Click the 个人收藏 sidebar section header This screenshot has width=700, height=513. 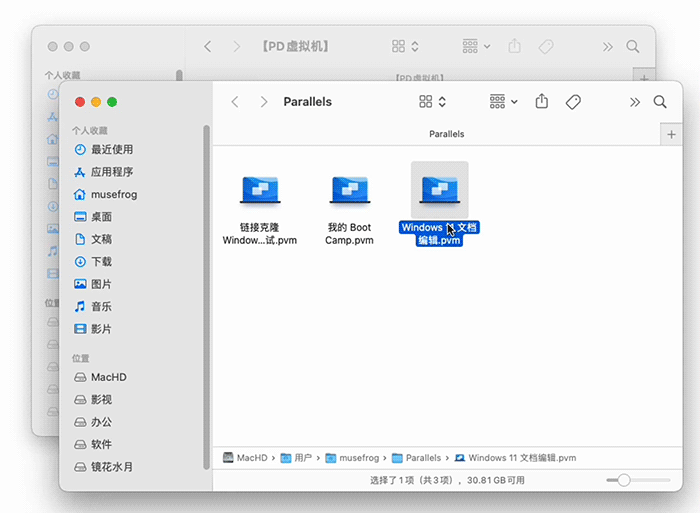(90, 130)
